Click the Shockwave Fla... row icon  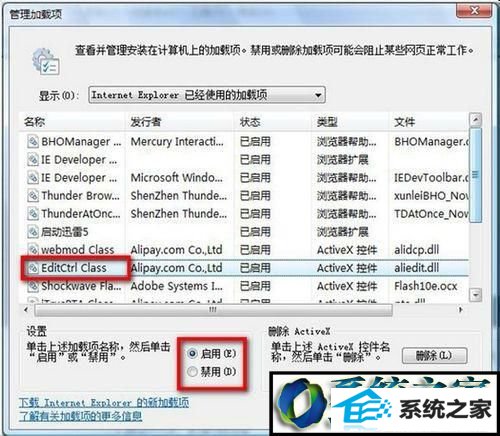(33, 286)
